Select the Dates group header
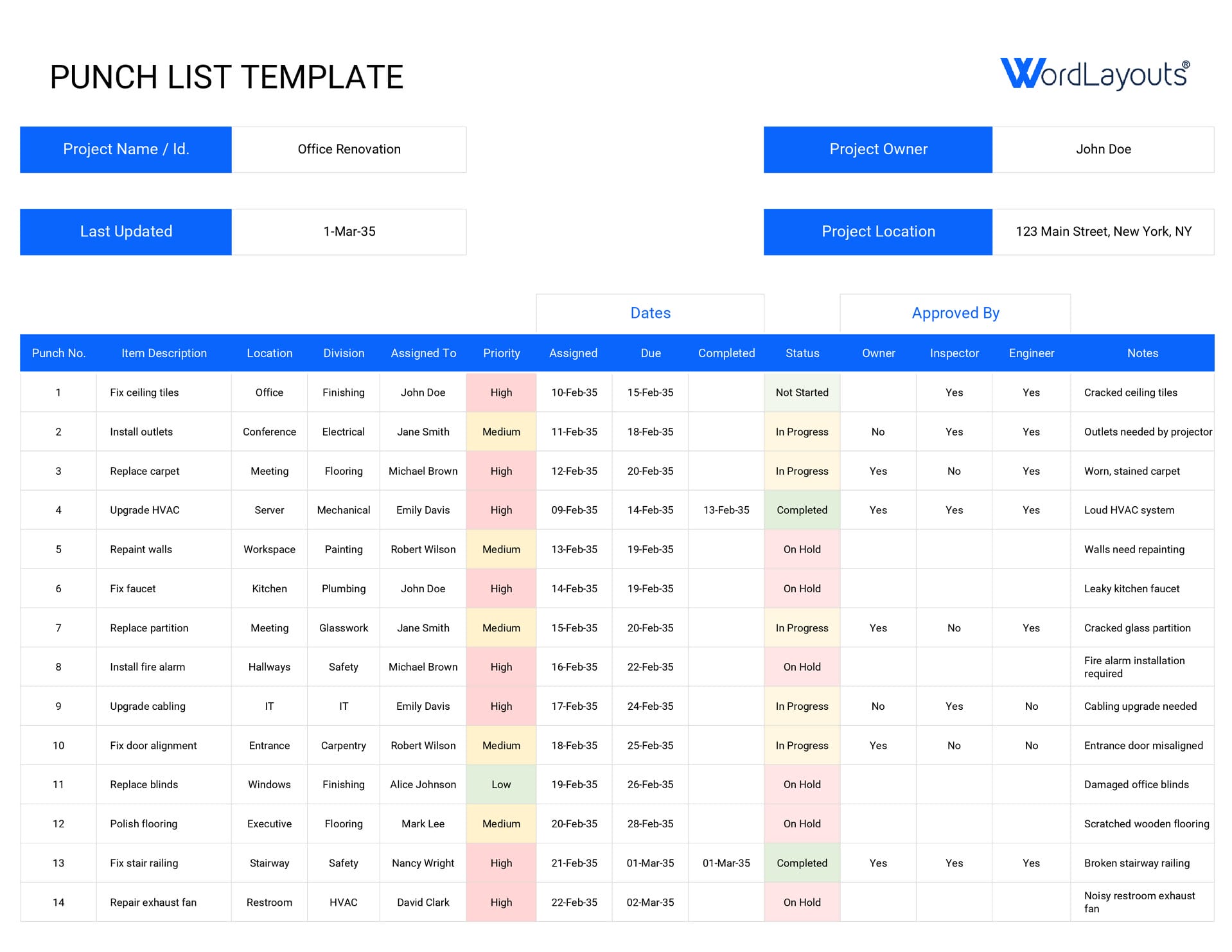 pyautogui.click(x=650, y=313)
